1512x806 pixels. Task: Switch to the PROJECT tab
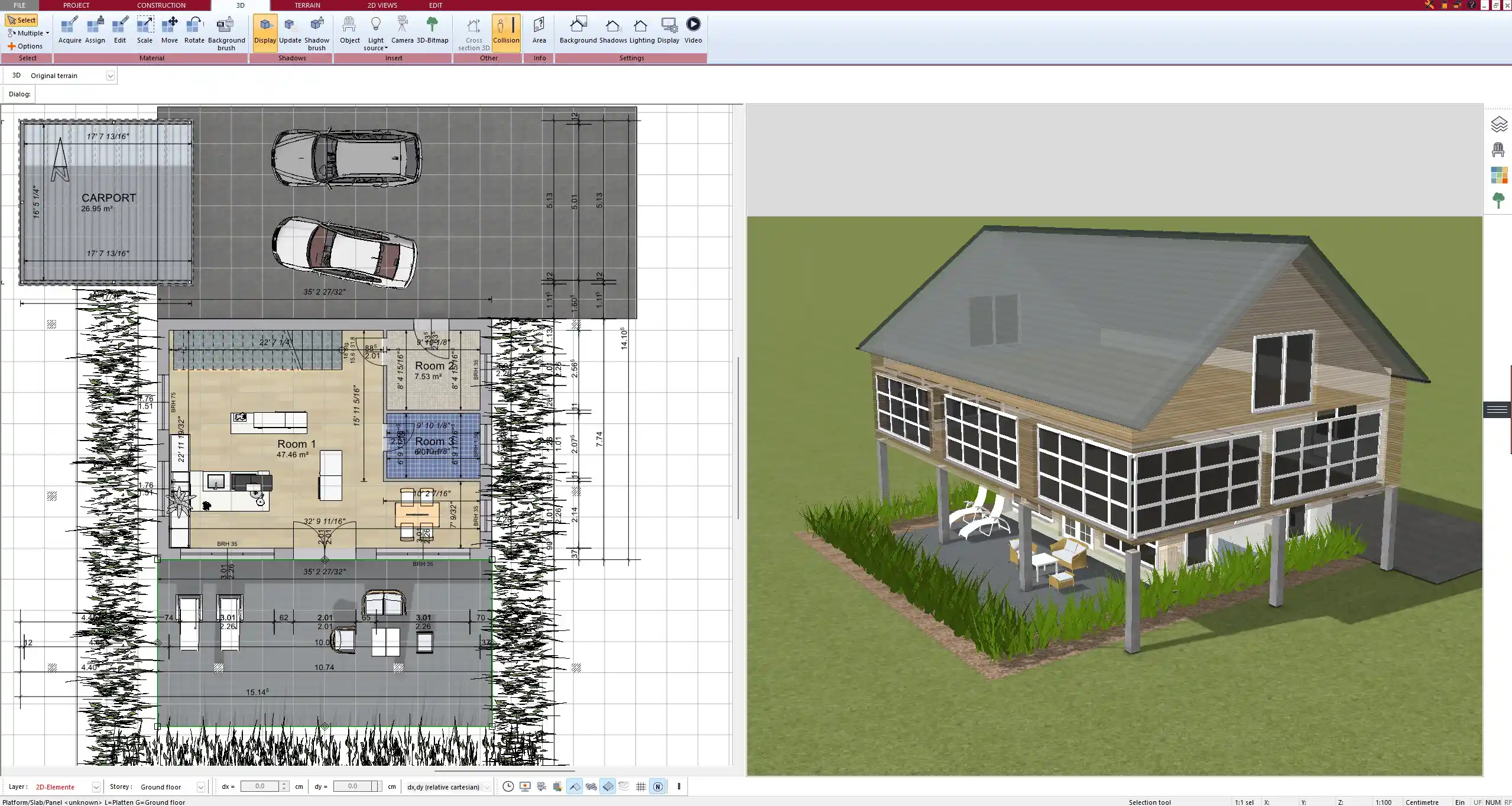coord(76,5)
